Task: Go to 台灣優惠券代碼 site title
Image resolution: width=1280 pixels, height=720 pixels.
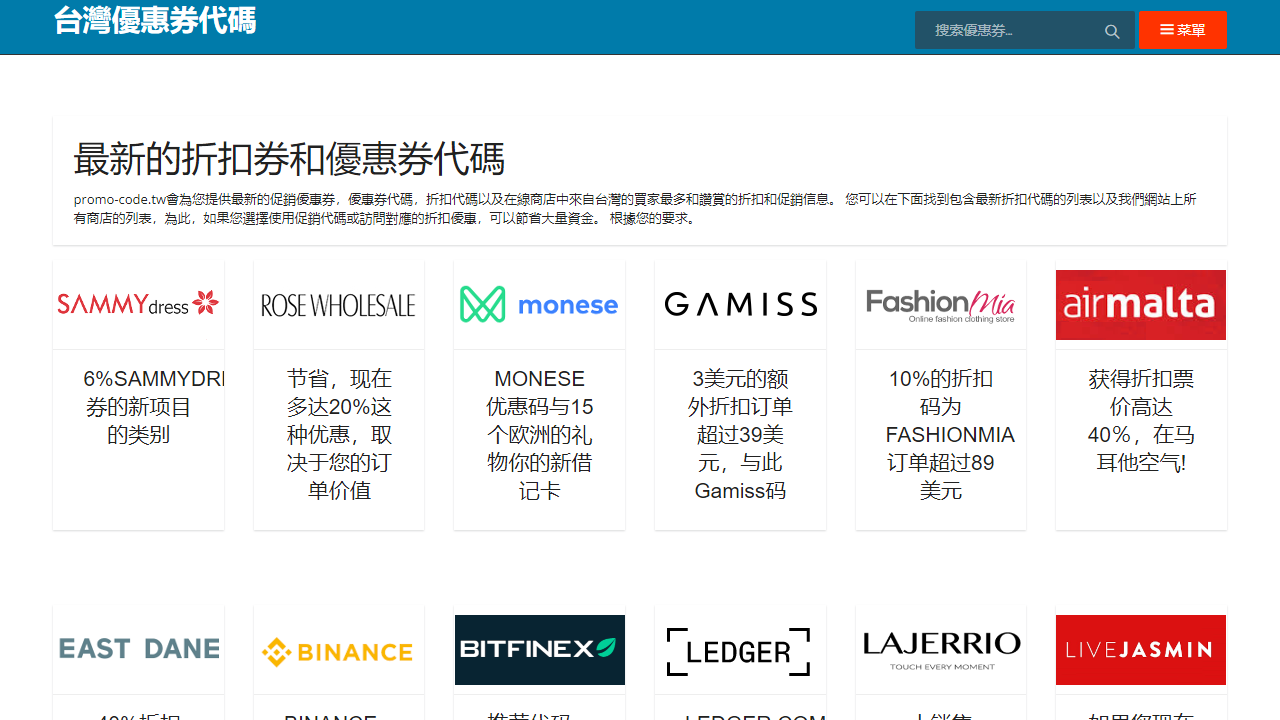Action: (155, 21)
